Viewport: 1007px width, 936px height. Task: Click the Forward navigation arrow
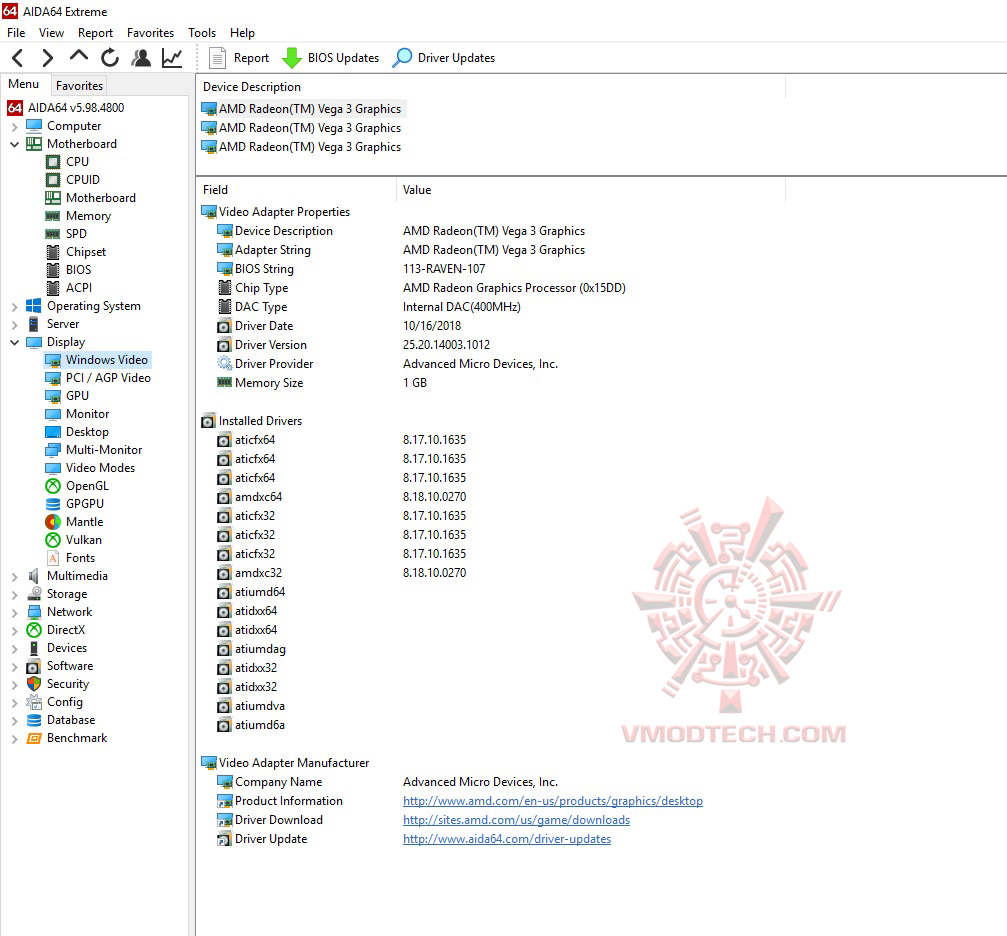(x=47, y=58)
